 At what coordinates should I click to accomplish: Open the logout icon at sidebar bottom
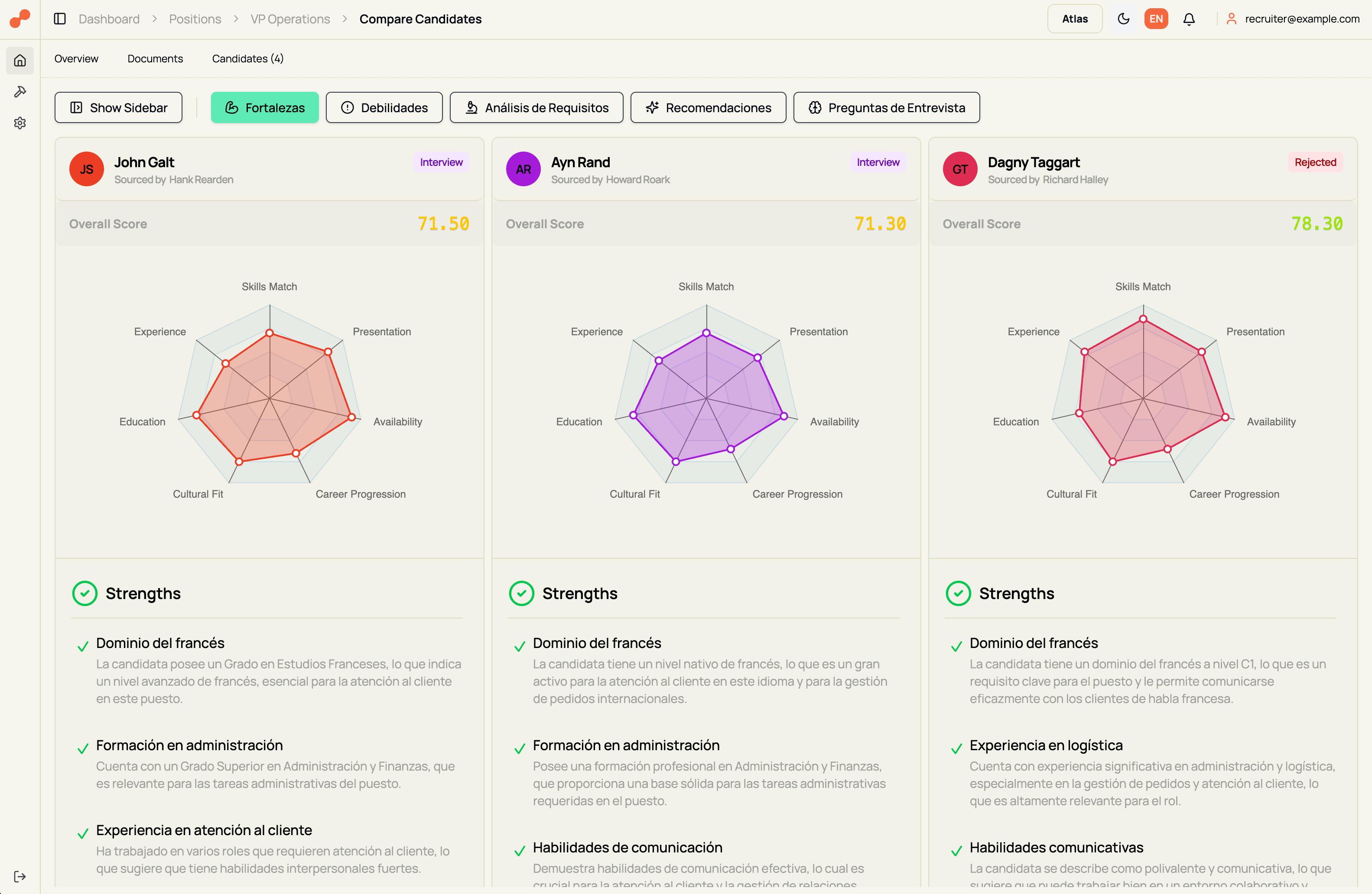(20, 876)
